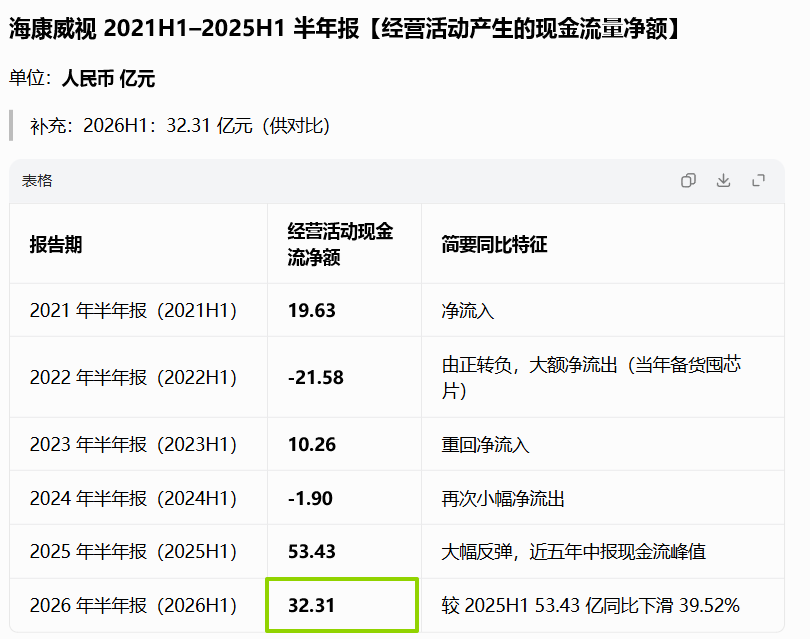
Task: Click the 2023 年半年报（2023H1）row label
Action: [133, 445]
